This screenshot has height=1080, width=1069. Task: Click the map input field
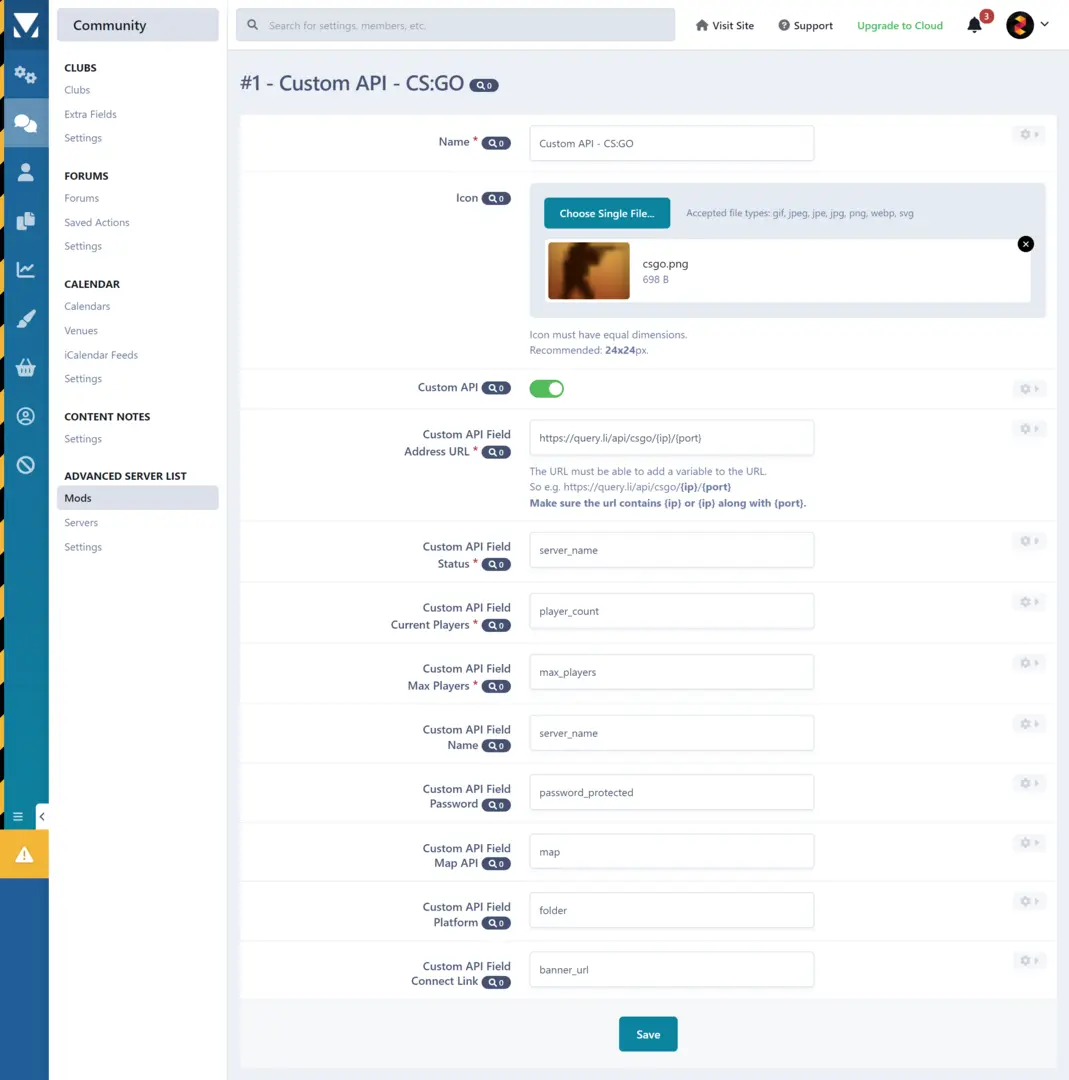point(672,851)
